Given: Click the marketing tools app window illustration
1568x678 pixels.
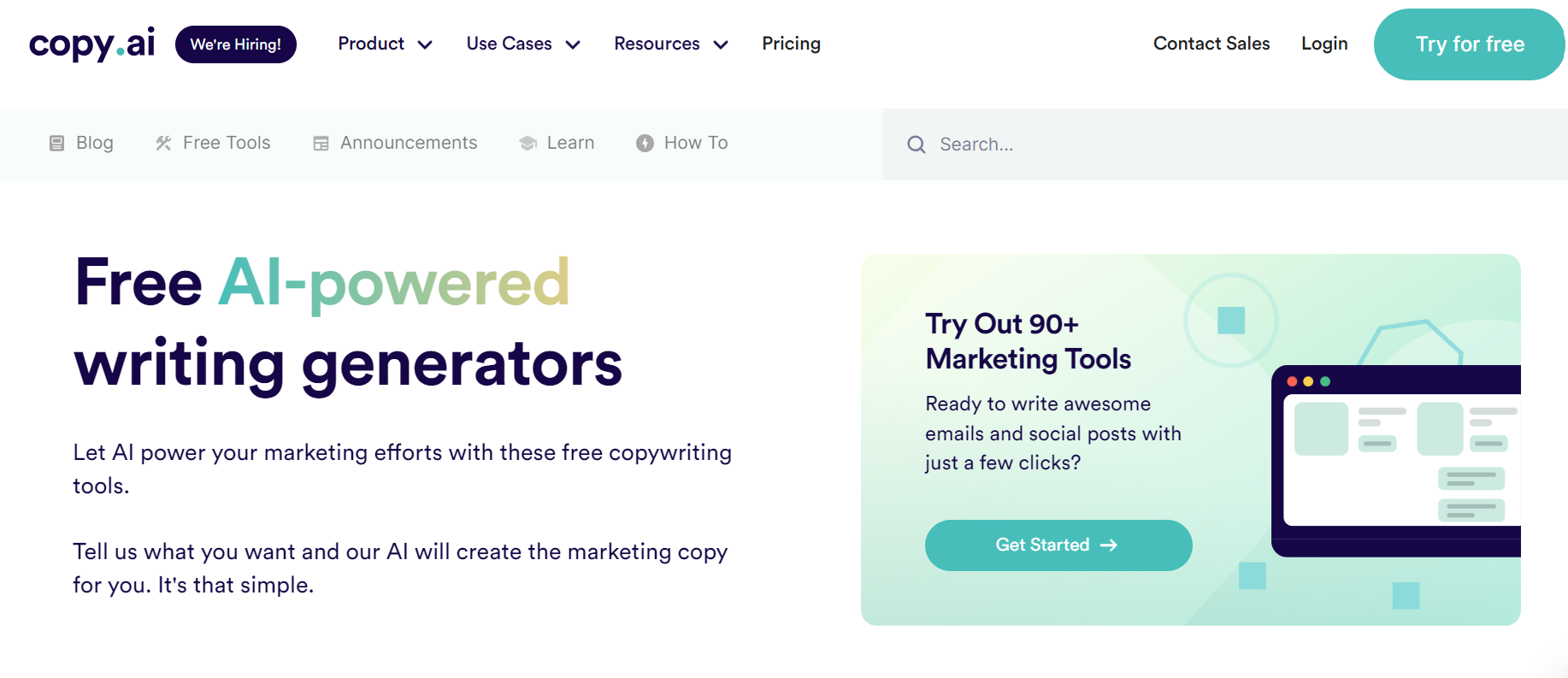Looking at the screenshot, I should (x=1396, y=462).
